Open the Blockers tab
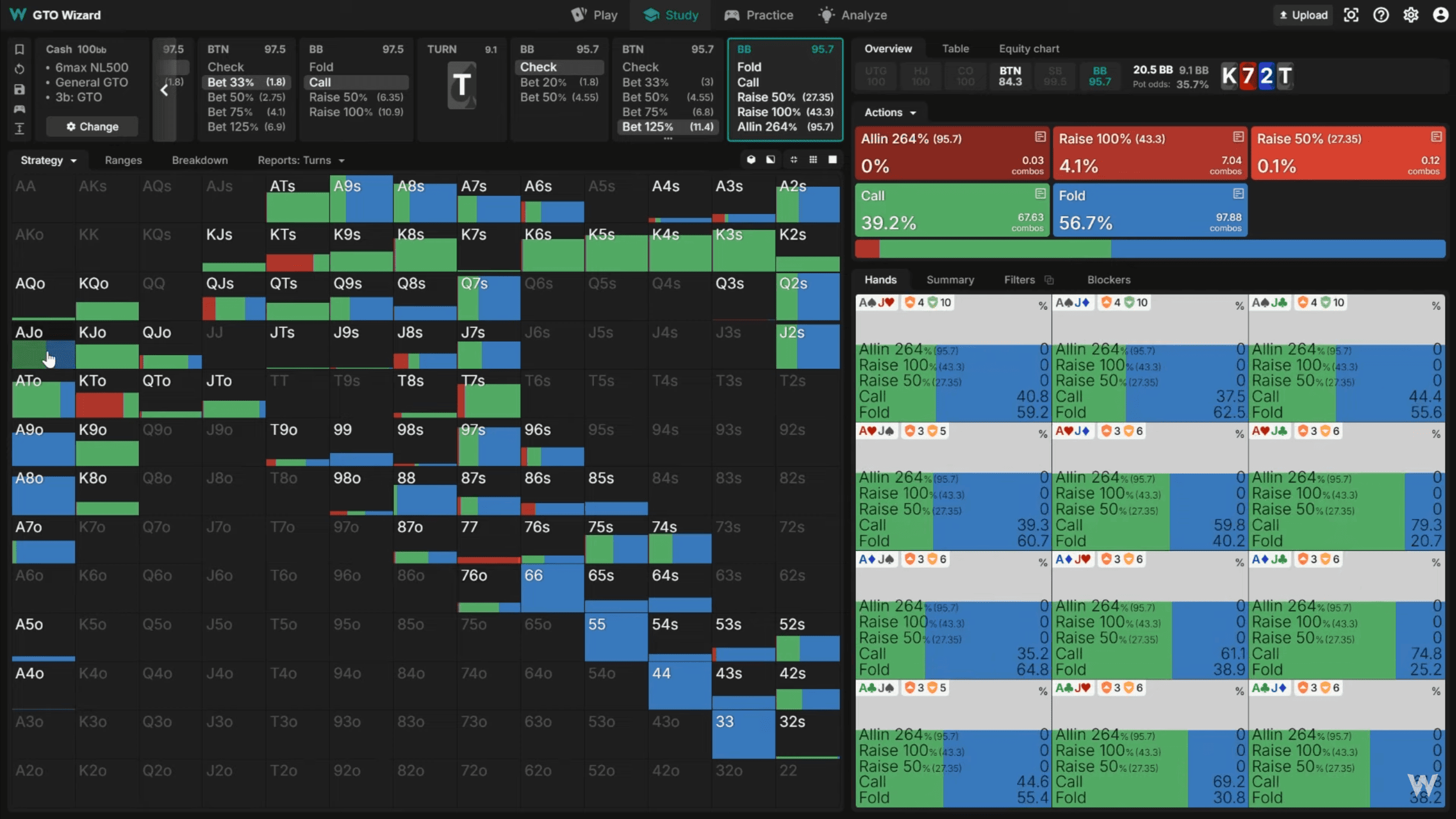This screenshot has width=1456, height=819. point(1108,280)
